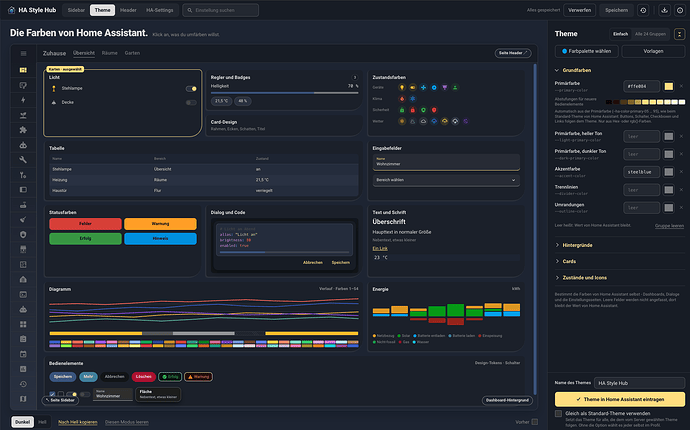Open the puzzle piece integrations icon
This screenshot has height=430, width=690.
click(x=23, y=130)
